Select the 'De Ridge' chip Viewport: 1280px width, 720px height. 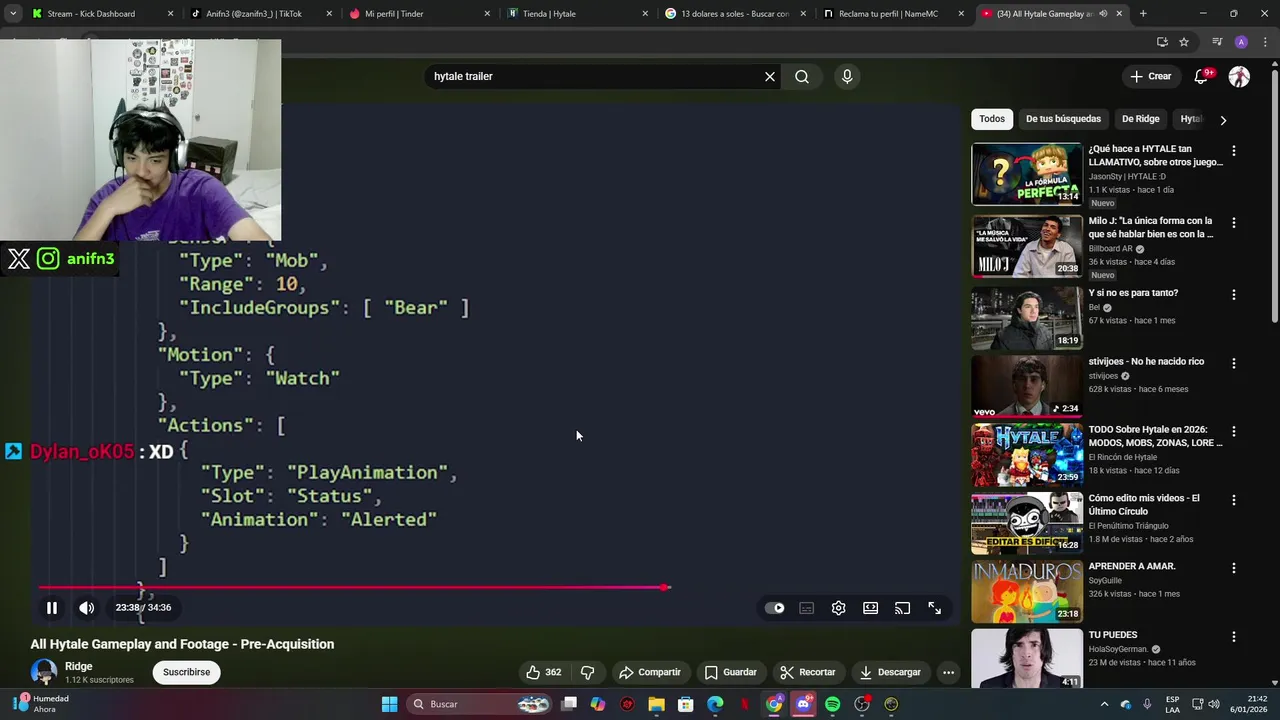click(x=1140, y=119)
